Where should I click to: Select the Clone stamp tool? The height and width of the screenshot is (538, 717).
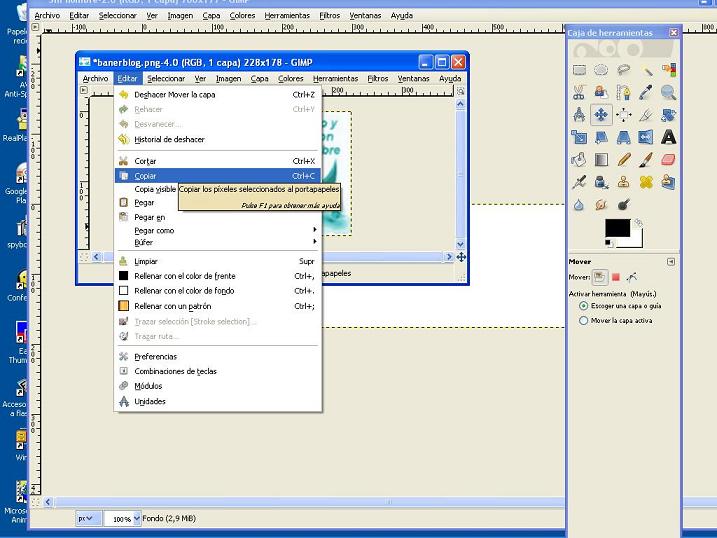[x=623, y=182]
